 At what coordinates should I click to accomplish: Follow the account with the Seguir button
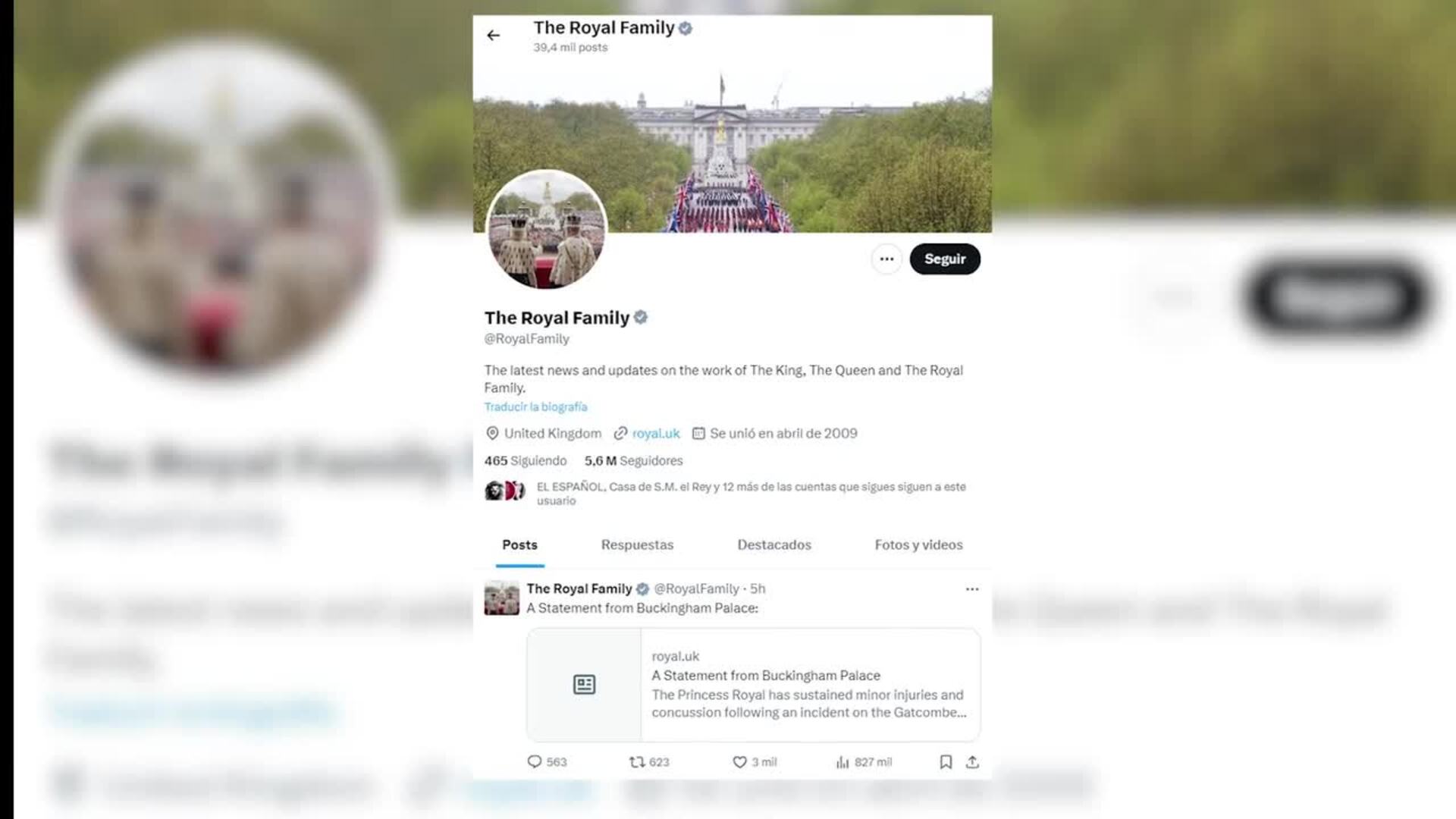[945, 259]
